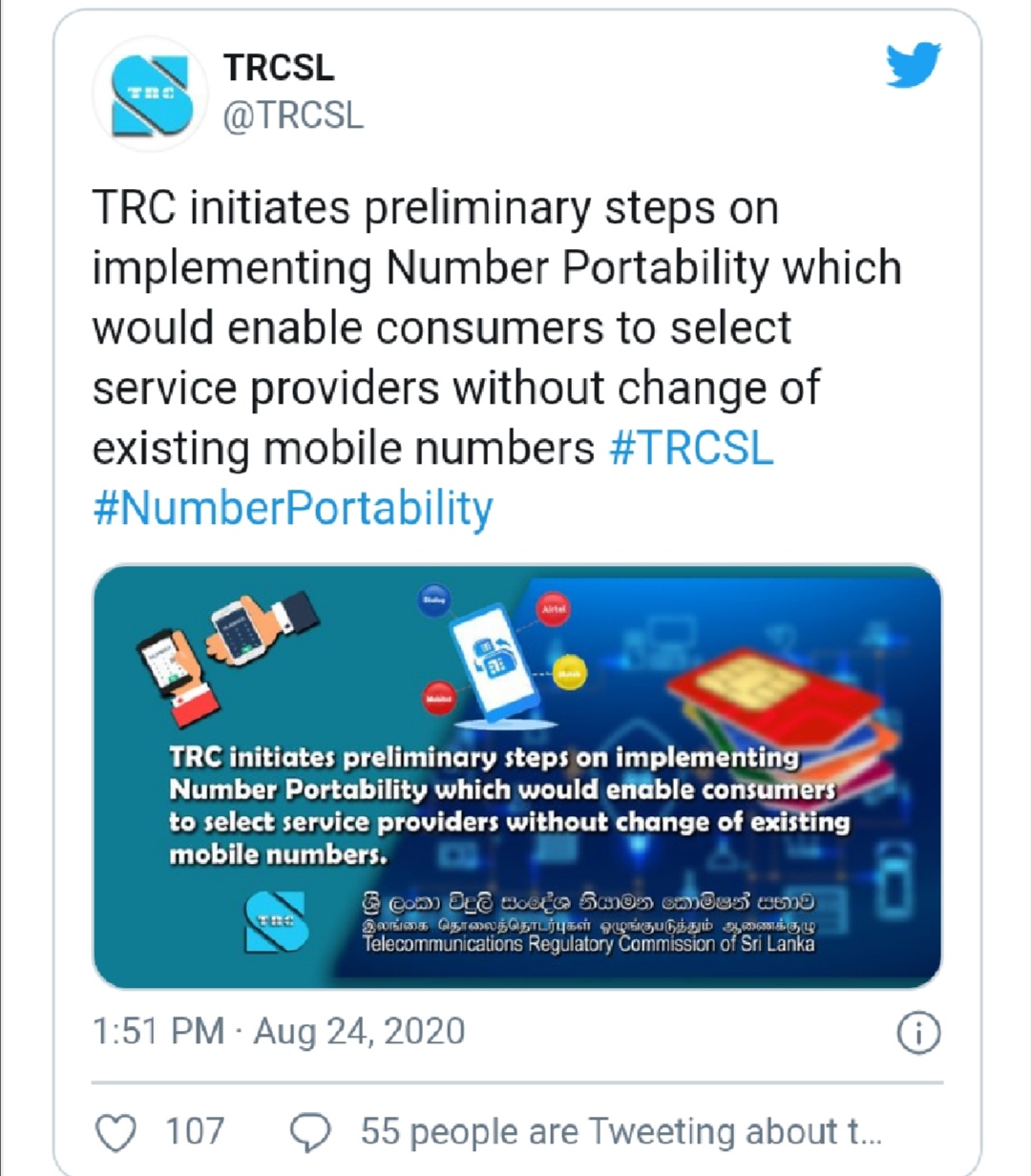Click the TRC logo inside the attached image
This screenshot has width=1031, height=1176.
276,919
